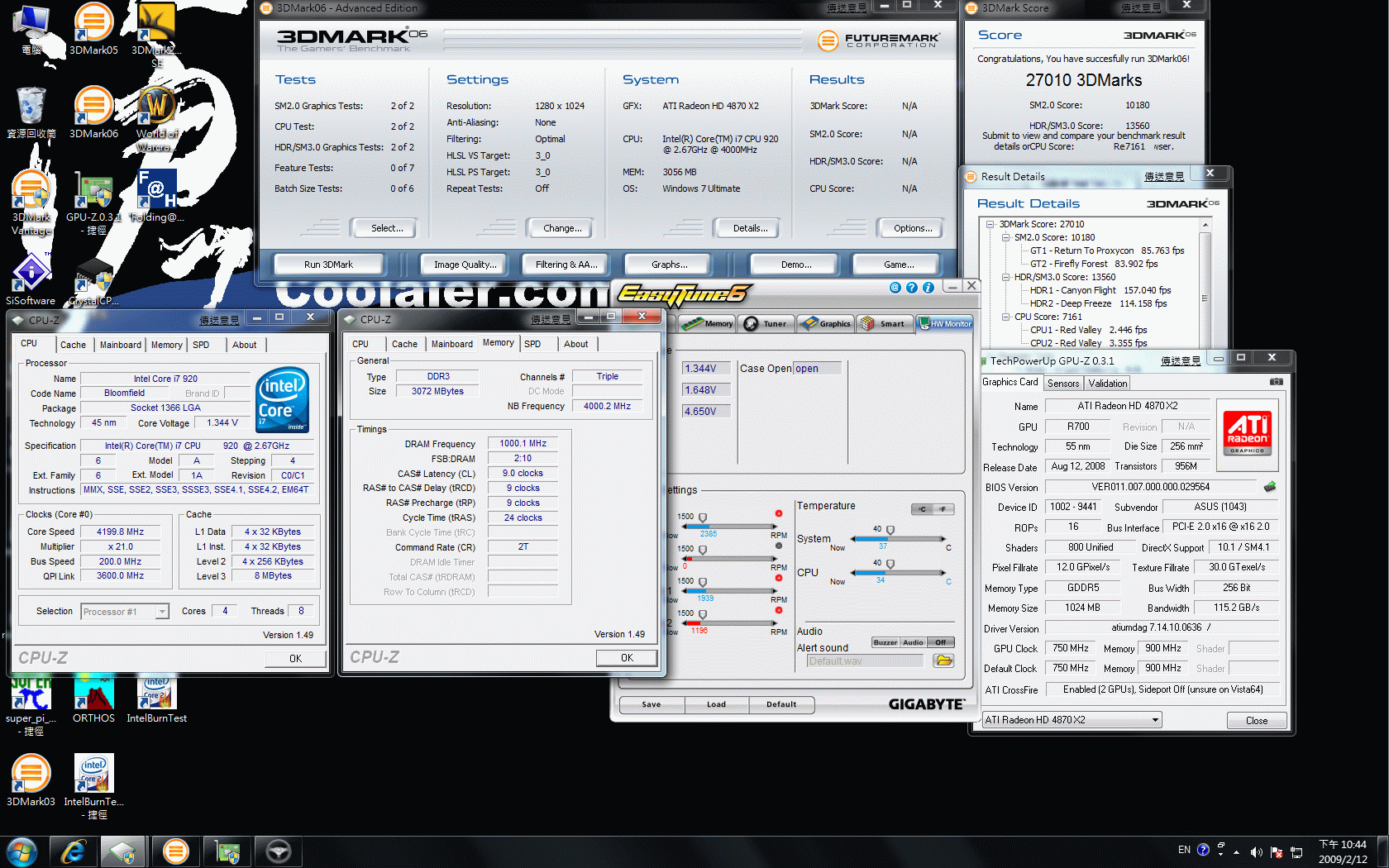This screenshot has height=868, width=1389.
Task: Switch temperature unit to °C
Action: coord(922,509)
